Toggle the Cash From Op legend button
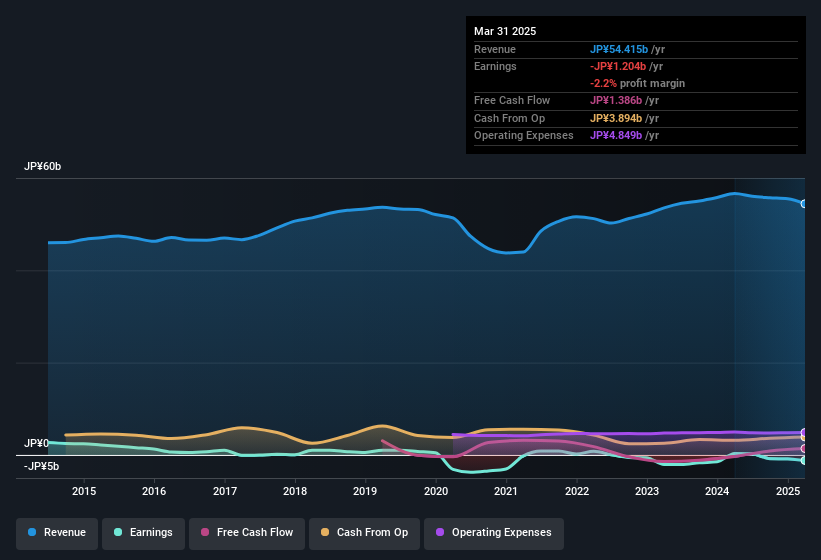Viewport: 821px width, 560px height. (364, 533)
